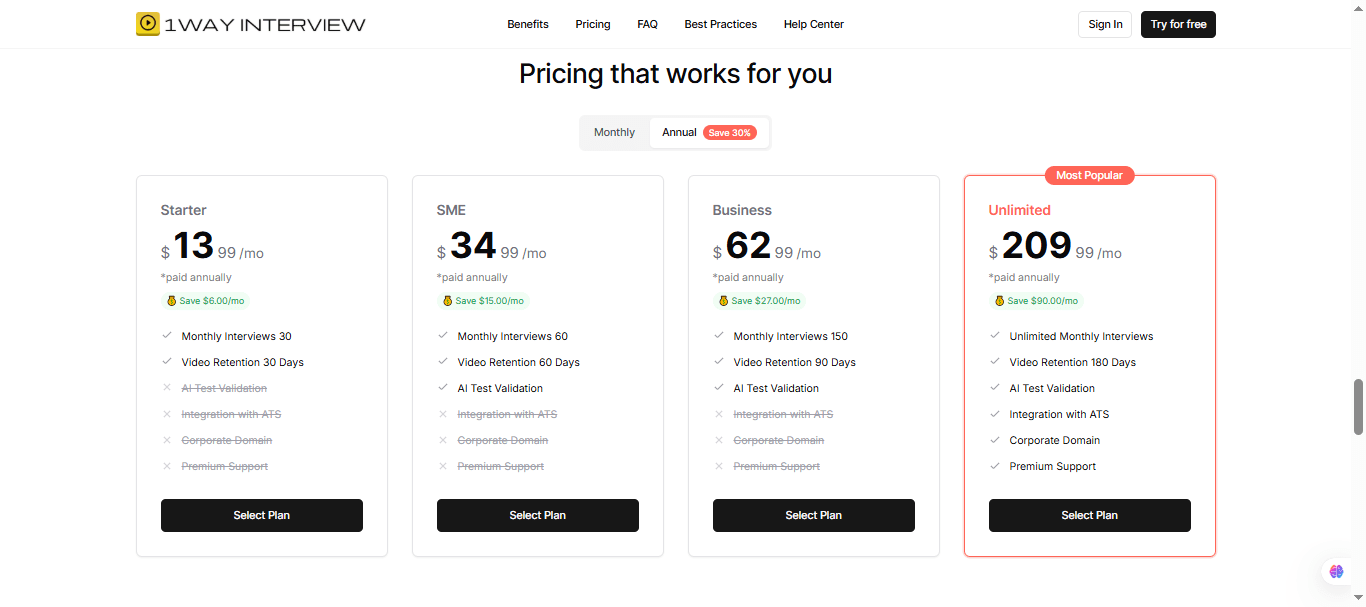Switch billing to Monthly
This screenshot has width=1366, height=607.
pos(614,133)
